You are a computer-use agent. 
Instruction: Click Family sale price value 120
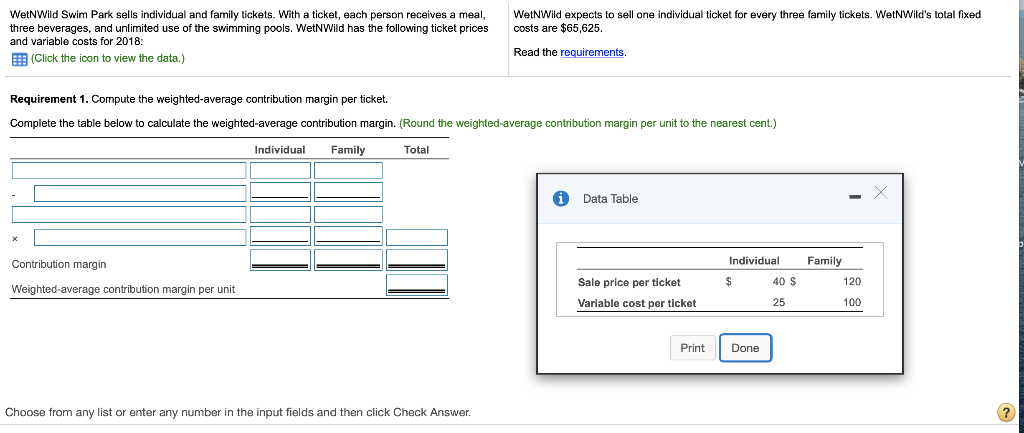pyautogui.click(x=852, y=281)
